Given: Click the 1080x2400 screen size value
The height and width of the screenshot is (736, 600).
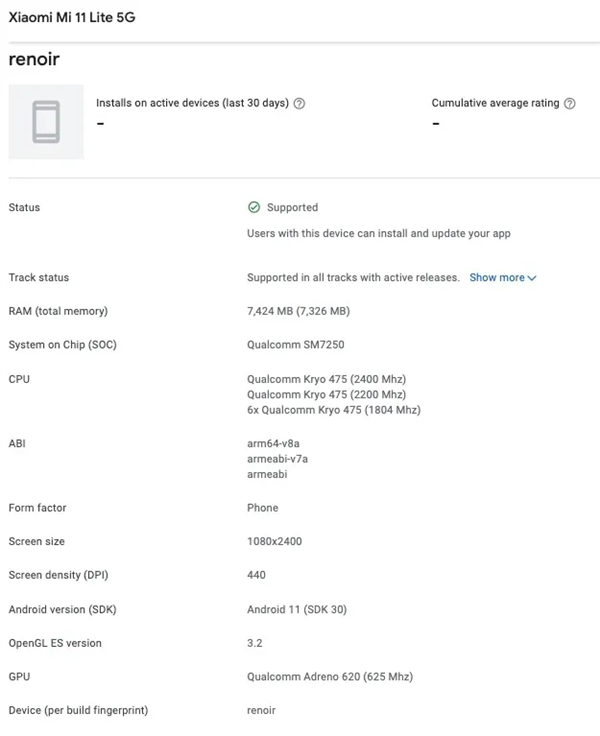Looking at the screenshot, I should (274, 541).
